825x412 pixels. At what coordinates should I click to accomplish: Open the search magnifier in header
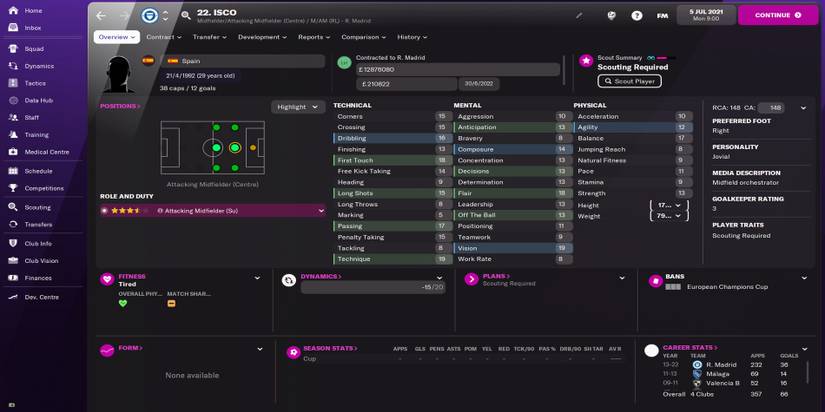[186, 16]
